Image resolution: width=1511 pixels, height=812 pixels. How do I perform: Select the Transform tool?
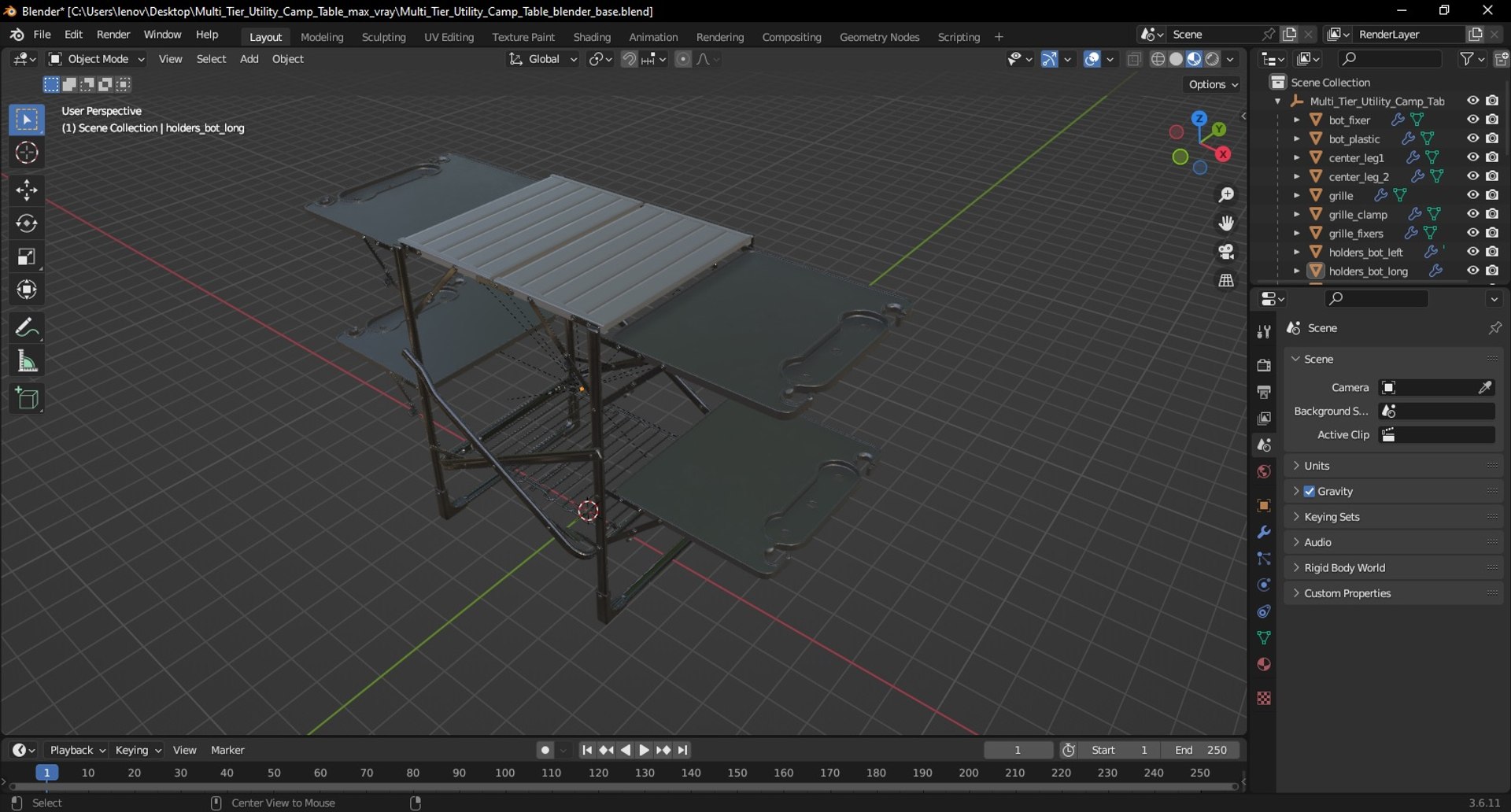coord(27,290)
